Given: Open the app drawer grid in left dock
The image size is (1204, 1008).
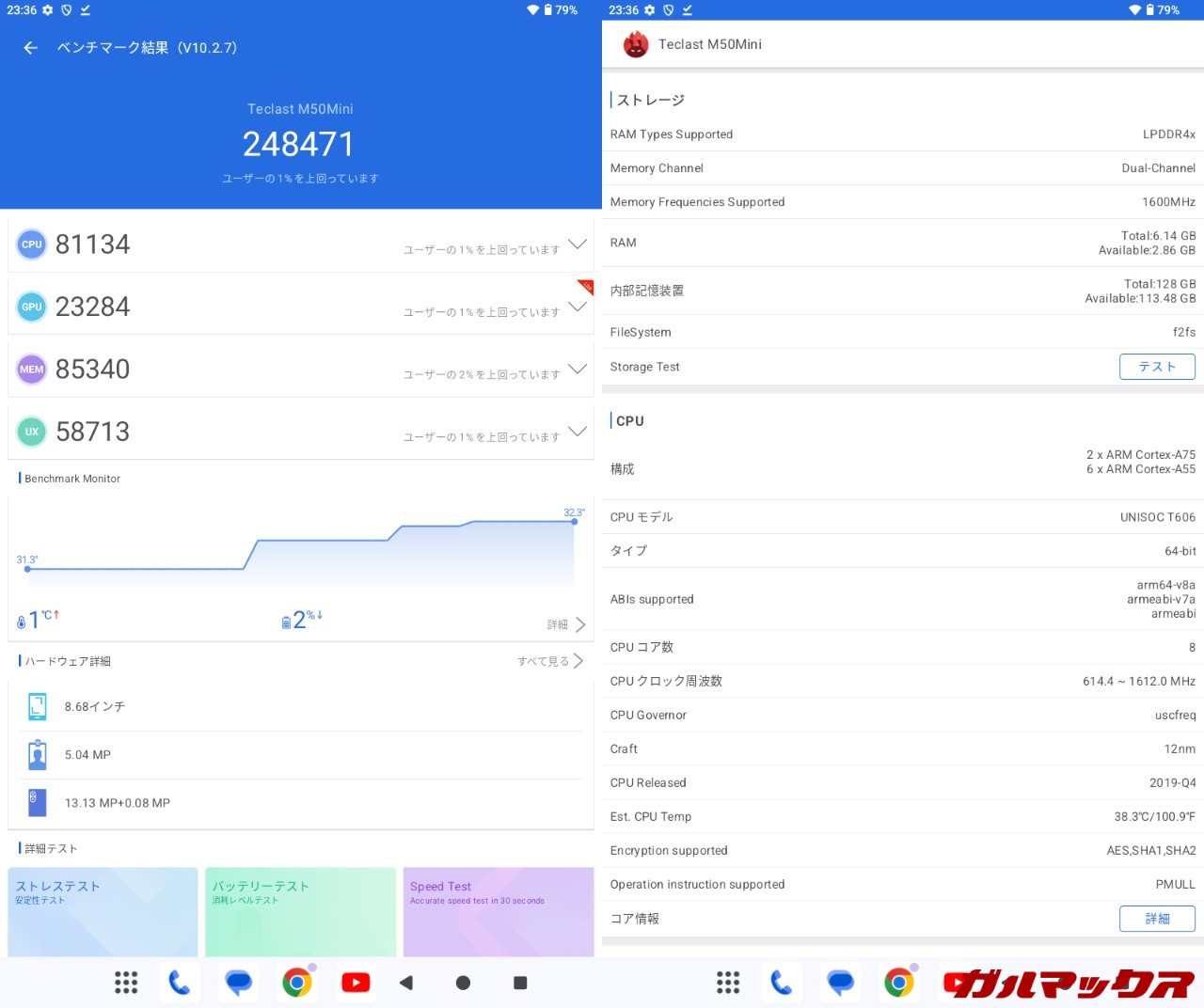Looking at the screenshot, I should (x=126, y=983).
